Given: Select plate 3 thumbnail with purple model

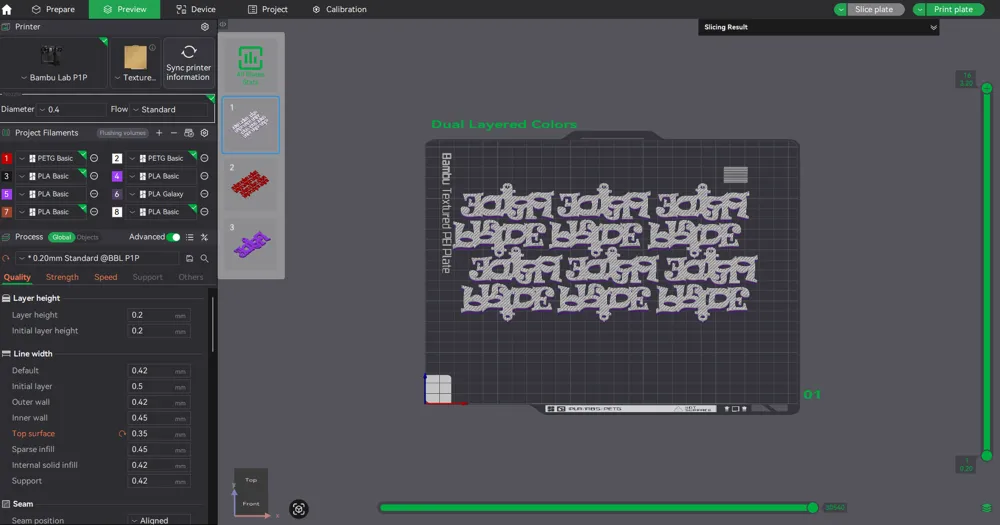Looking at the screenshot, I should coord(251,243).
